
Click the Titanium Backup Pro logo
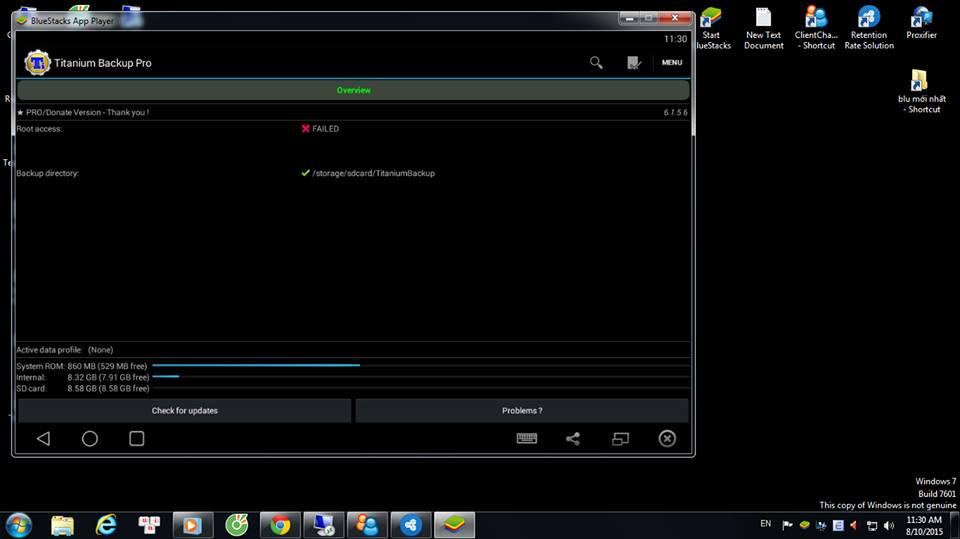coord(37,62)
